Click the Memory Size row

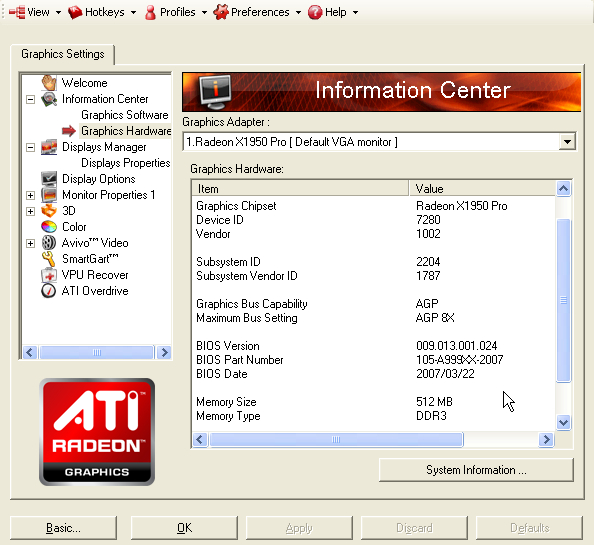(373, 402)
